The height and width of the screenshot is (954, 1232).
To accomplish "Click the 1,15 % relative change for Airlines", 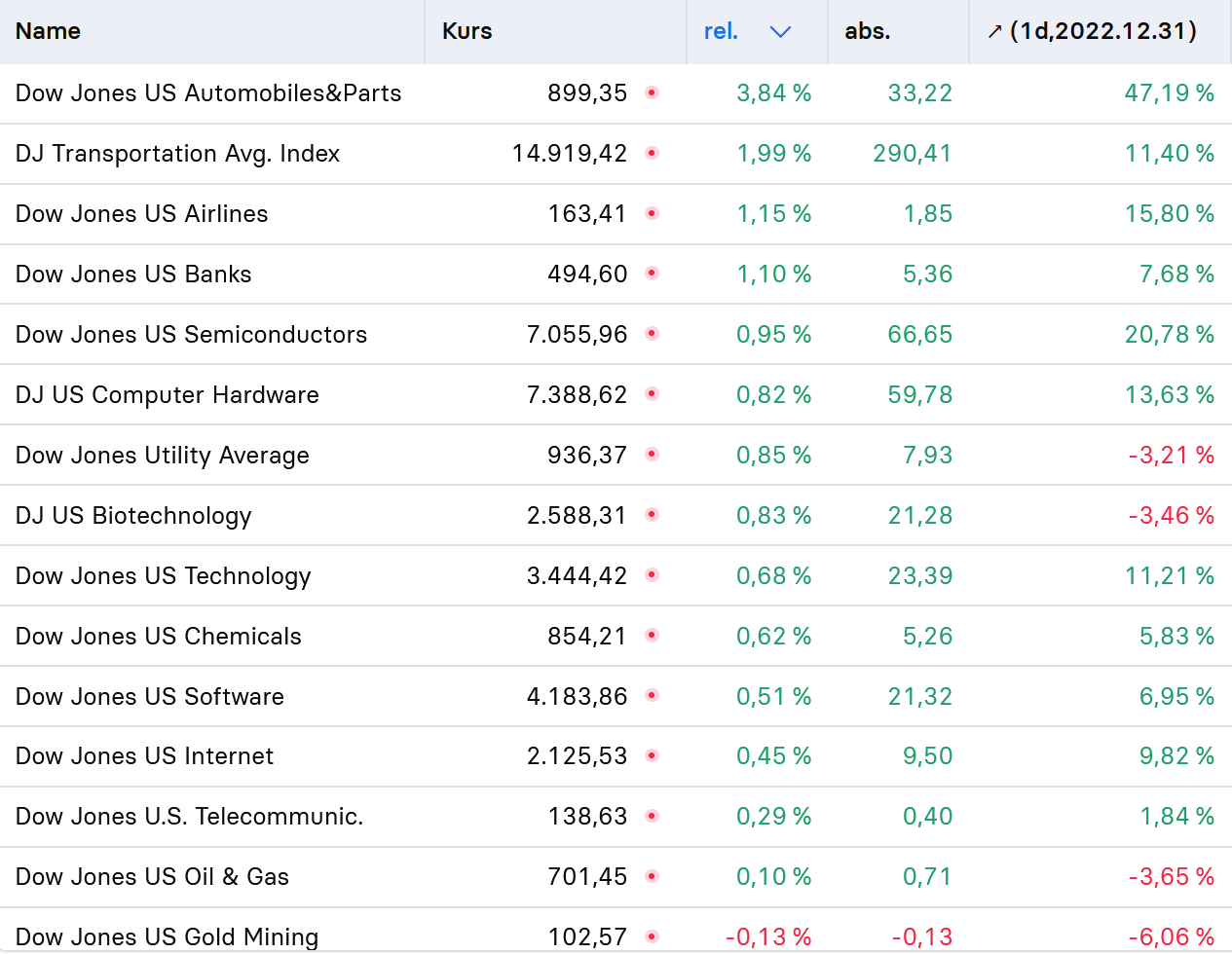I will pyautogui.click(x=774, y=213).
